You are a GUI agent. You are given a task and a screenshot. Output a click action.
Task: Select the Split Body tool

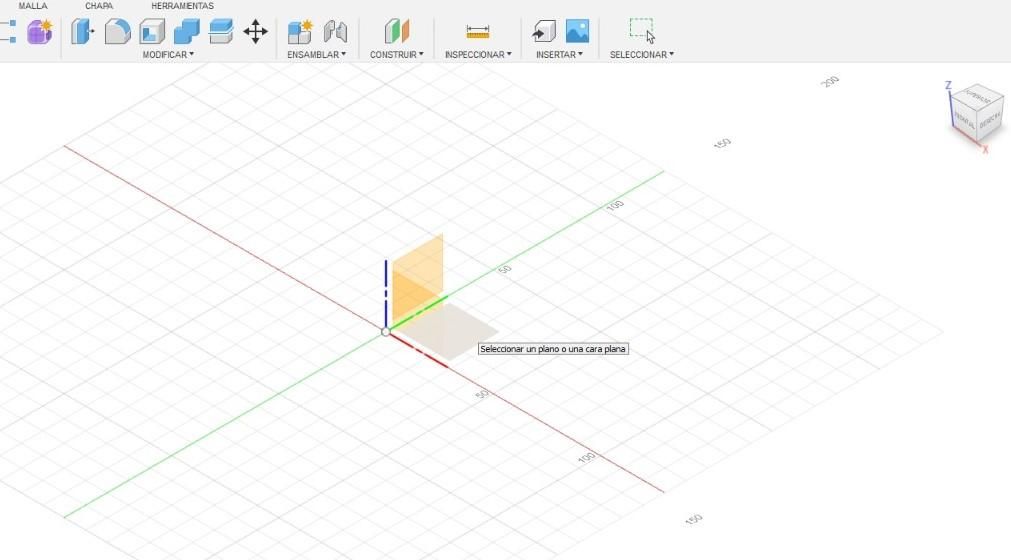coord(221,31)
